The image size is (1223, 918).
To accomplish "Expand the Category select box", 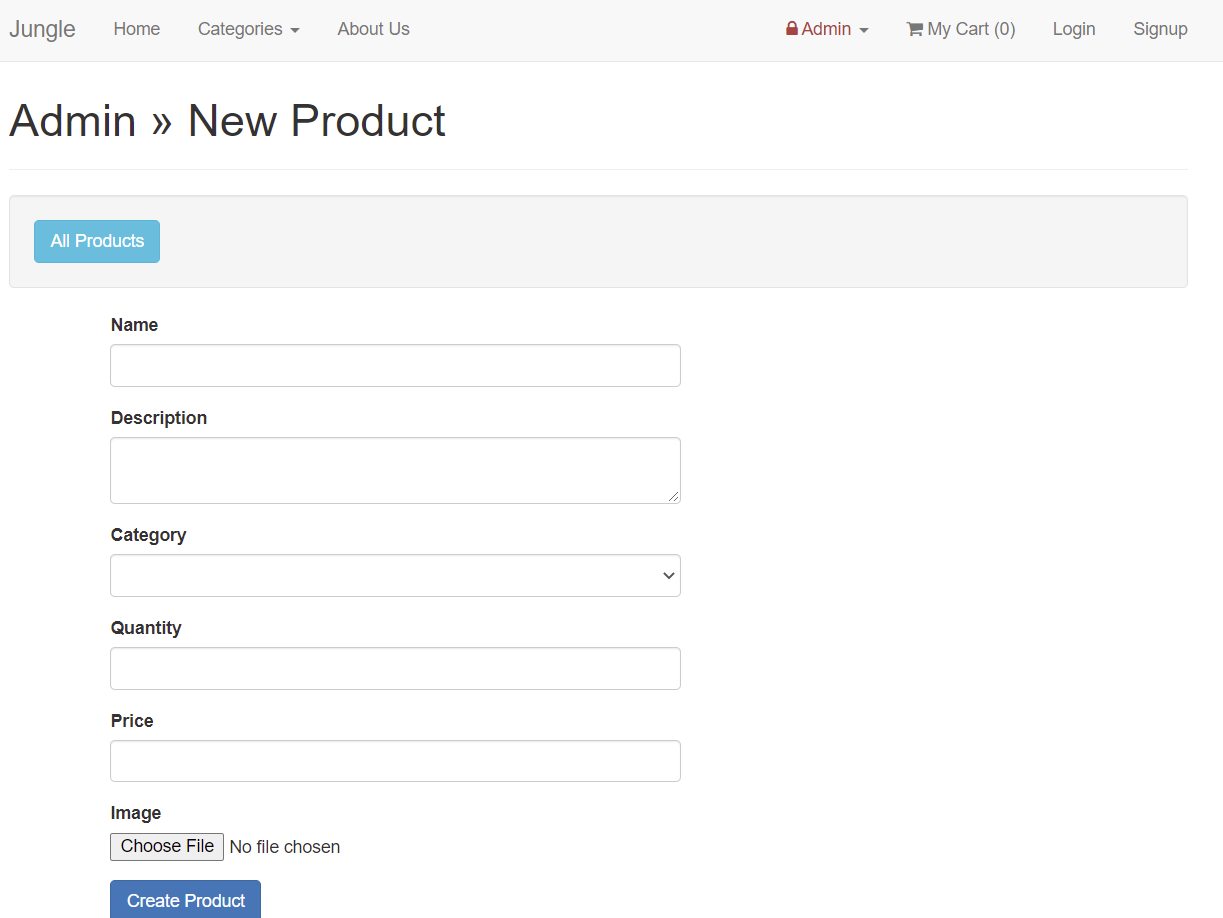I will [x=395, y=575].
